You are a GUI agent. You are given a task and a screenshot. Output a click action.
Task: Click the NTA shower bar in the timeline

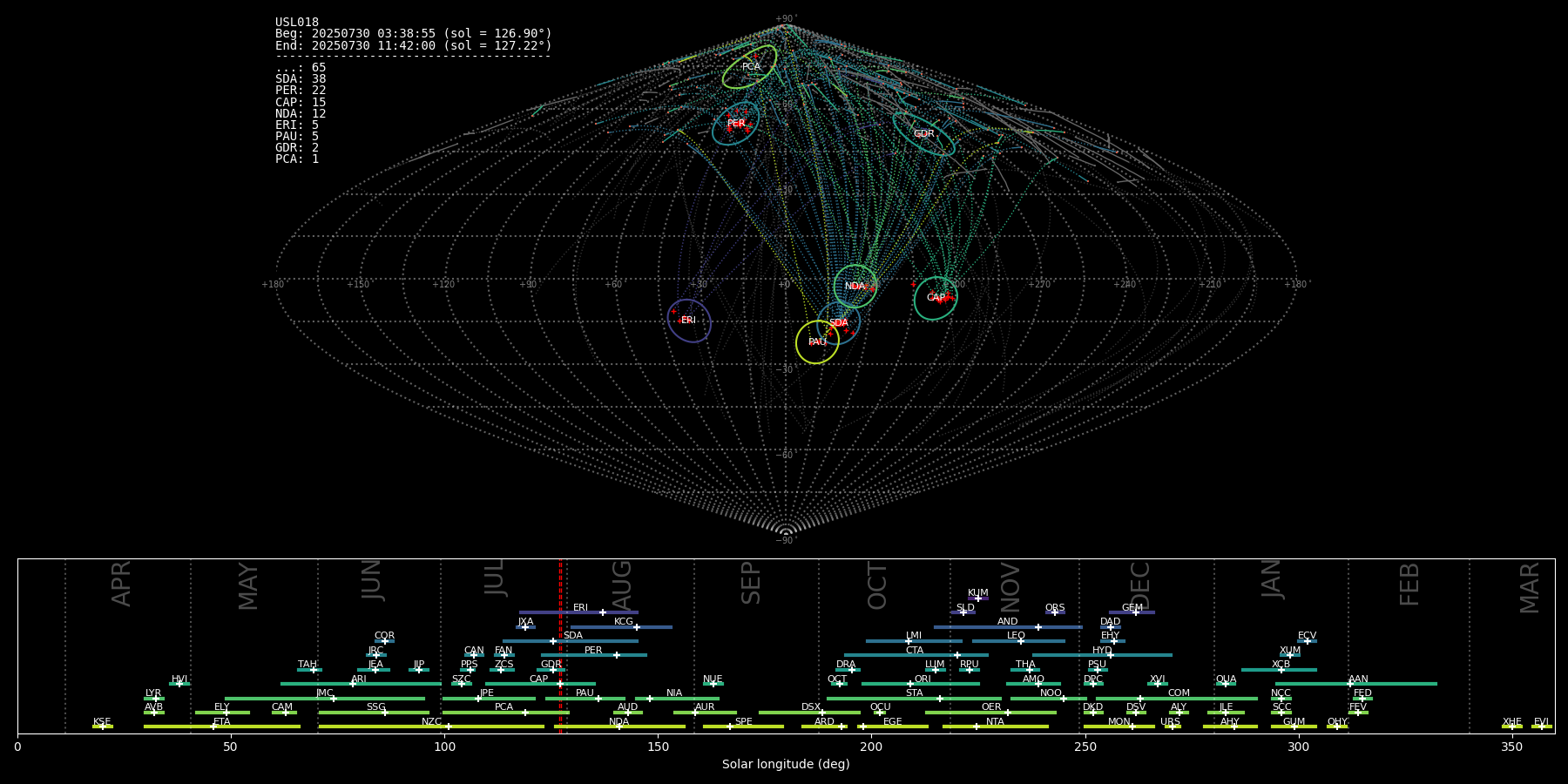tap(996, 727)
